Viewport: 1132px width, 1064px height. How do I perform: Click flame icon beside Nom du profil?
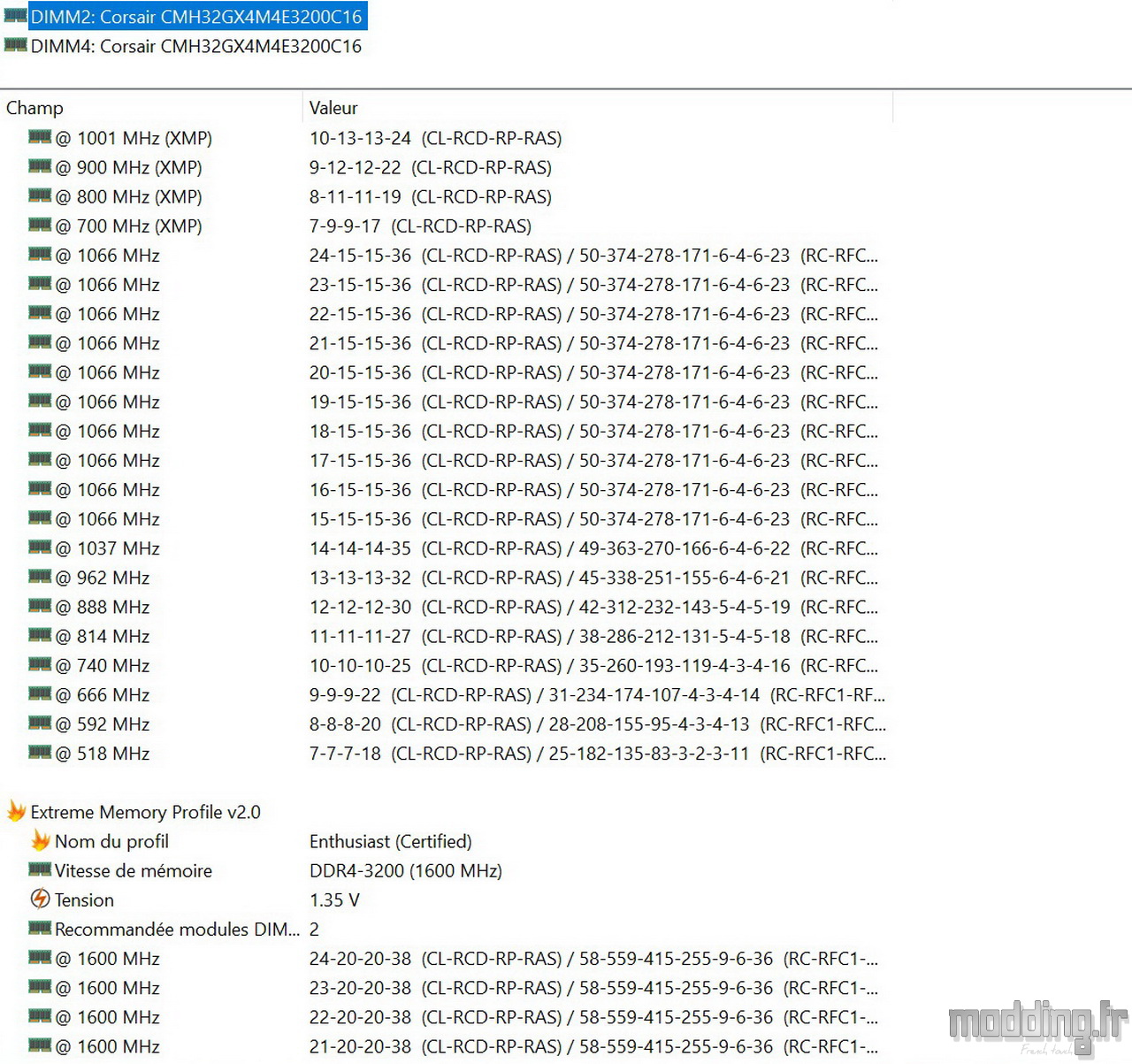click(x=41, y=839)
